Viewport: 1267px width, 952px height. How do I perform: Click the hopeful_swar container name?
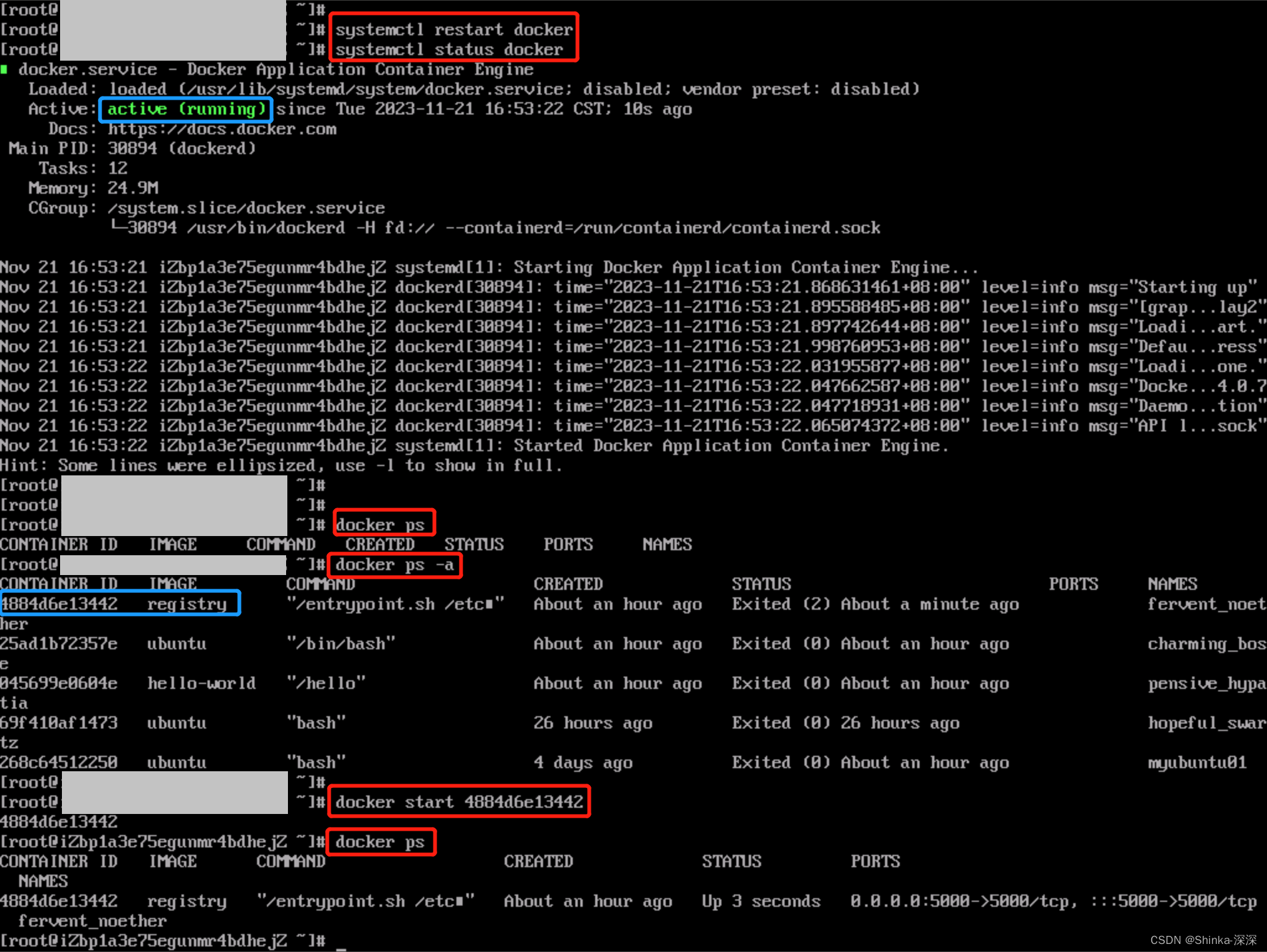coord(1206,723)
